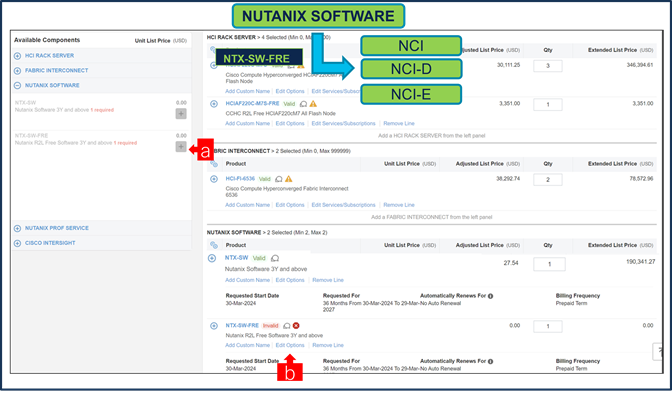672x395 pixels.
Task: Click info icon beside first Automatically Renews For
Action: pos(490,296)
